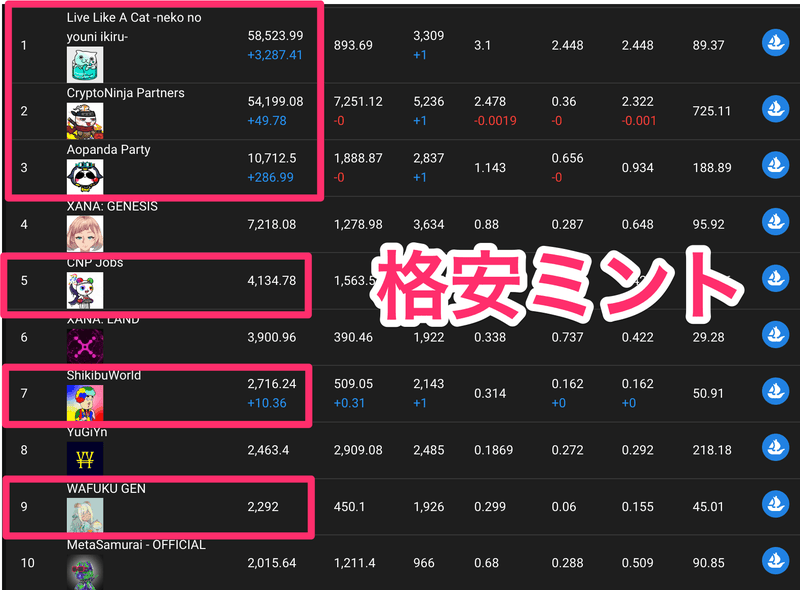800x590 pixels.
Task: Select the change value +286.99
Action: [270, 178]
